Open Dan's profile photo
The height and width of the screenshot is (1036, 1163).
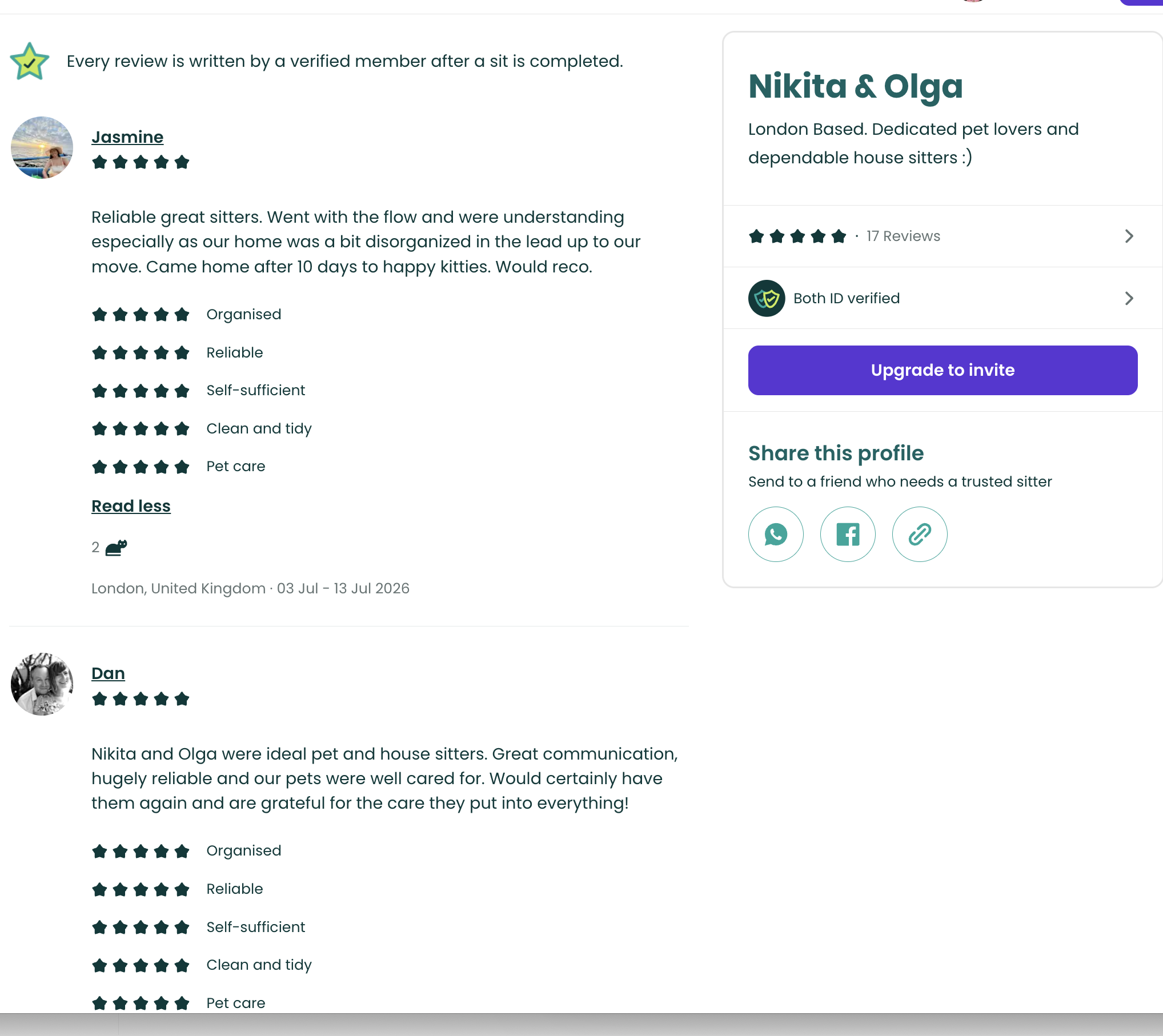tap(42, 684)
